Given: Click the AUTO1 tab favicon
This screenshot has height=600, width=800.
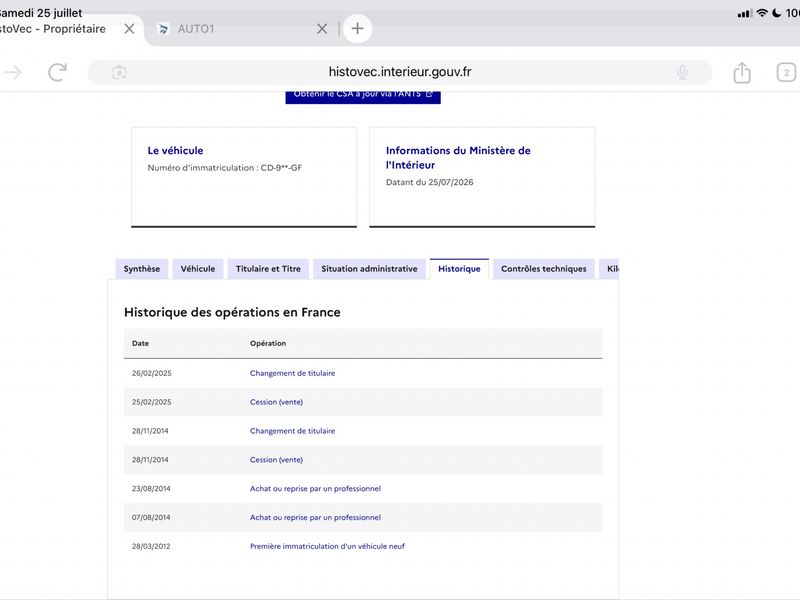Looking at the screenshot, I should (163, 29).
